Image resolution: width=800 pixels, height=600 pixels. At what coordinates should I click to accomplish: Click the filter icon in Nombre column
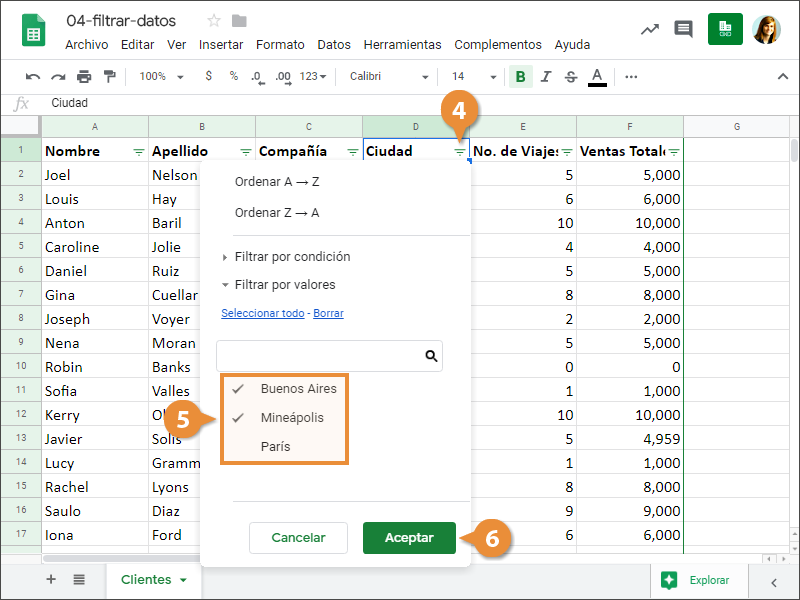(x=138, y=152)
